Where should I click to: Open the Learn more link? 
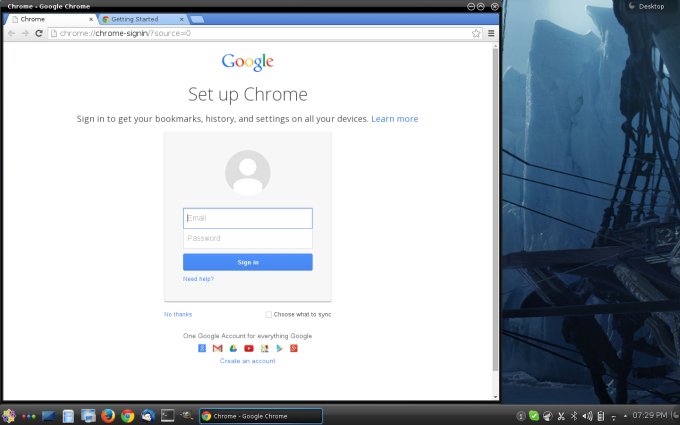click(395, 119)
